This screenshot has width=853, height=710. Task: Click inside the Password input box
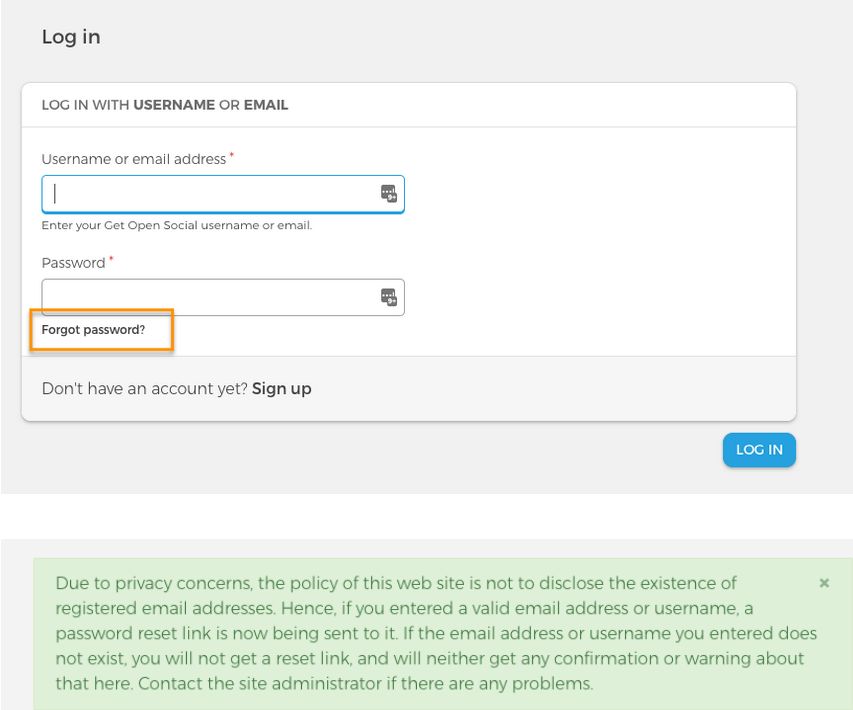(x=223, y=297)
